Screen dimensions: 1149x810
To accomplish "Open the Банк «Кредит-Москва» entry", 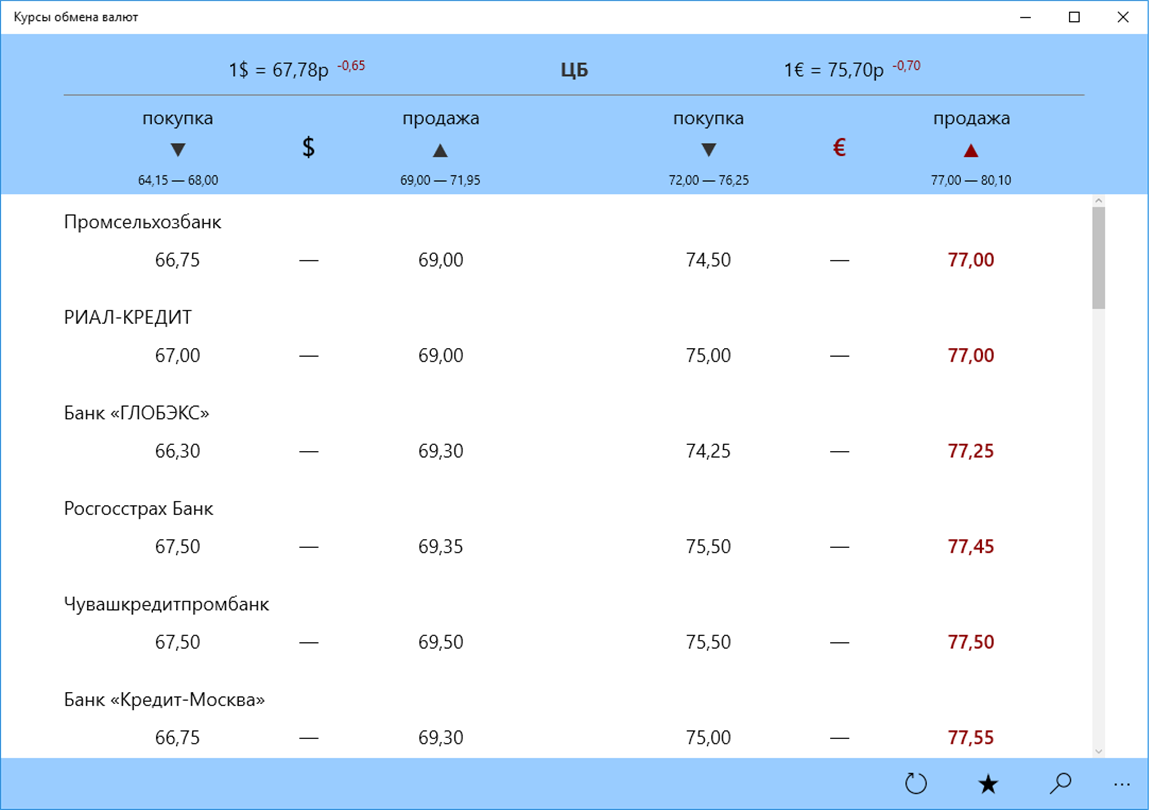I will [x=164, y=700].
